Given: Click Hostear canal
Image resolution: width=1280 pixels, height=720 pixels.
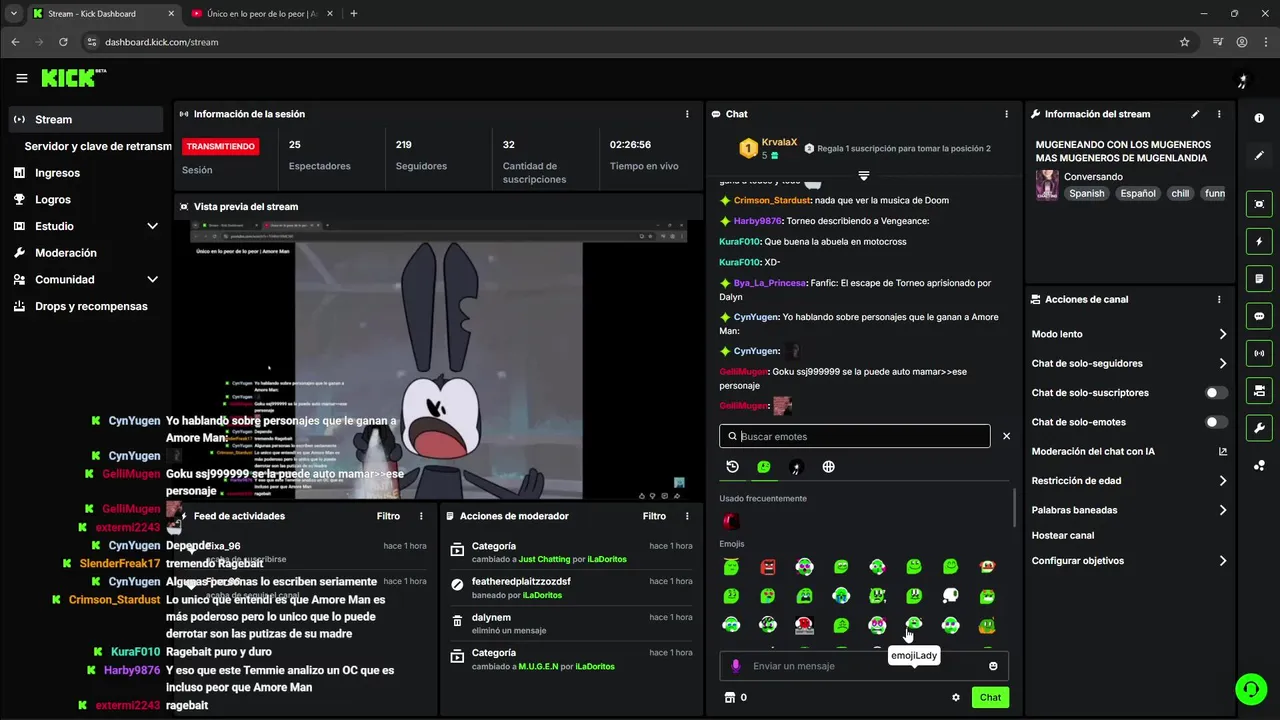Looking at the screenshot, I should 1063,536.
